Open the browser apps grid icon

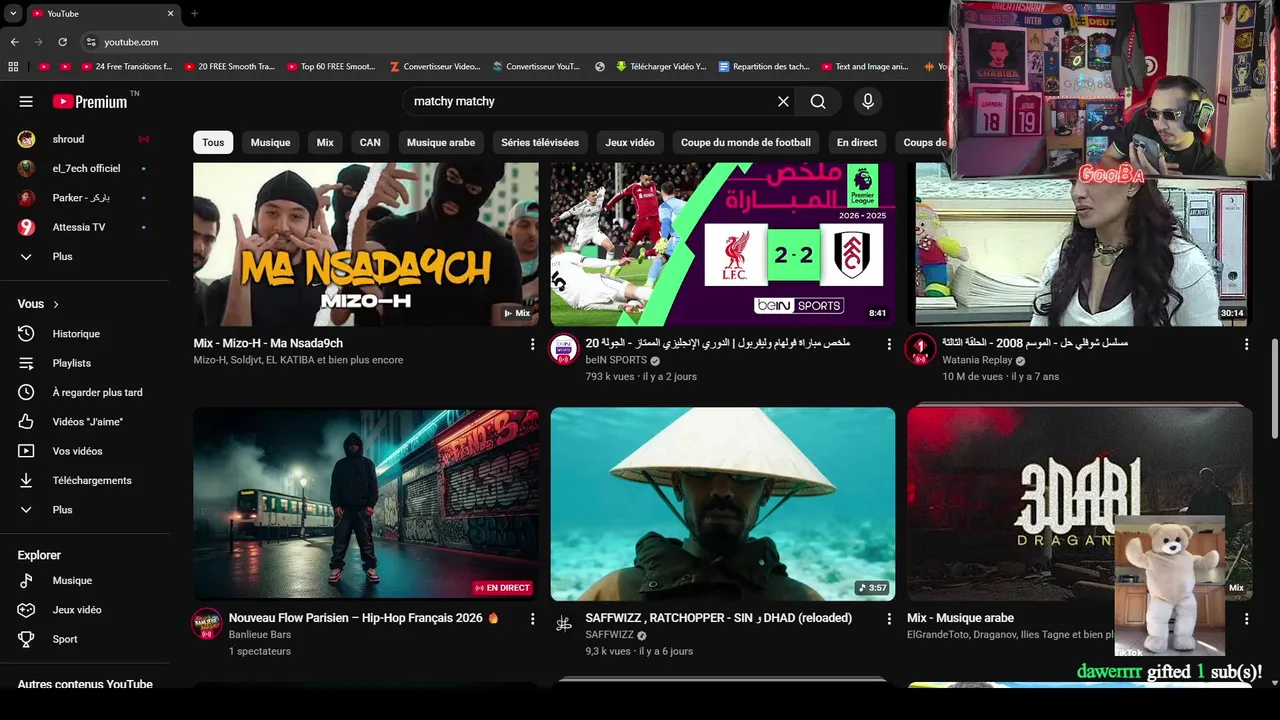13,67
